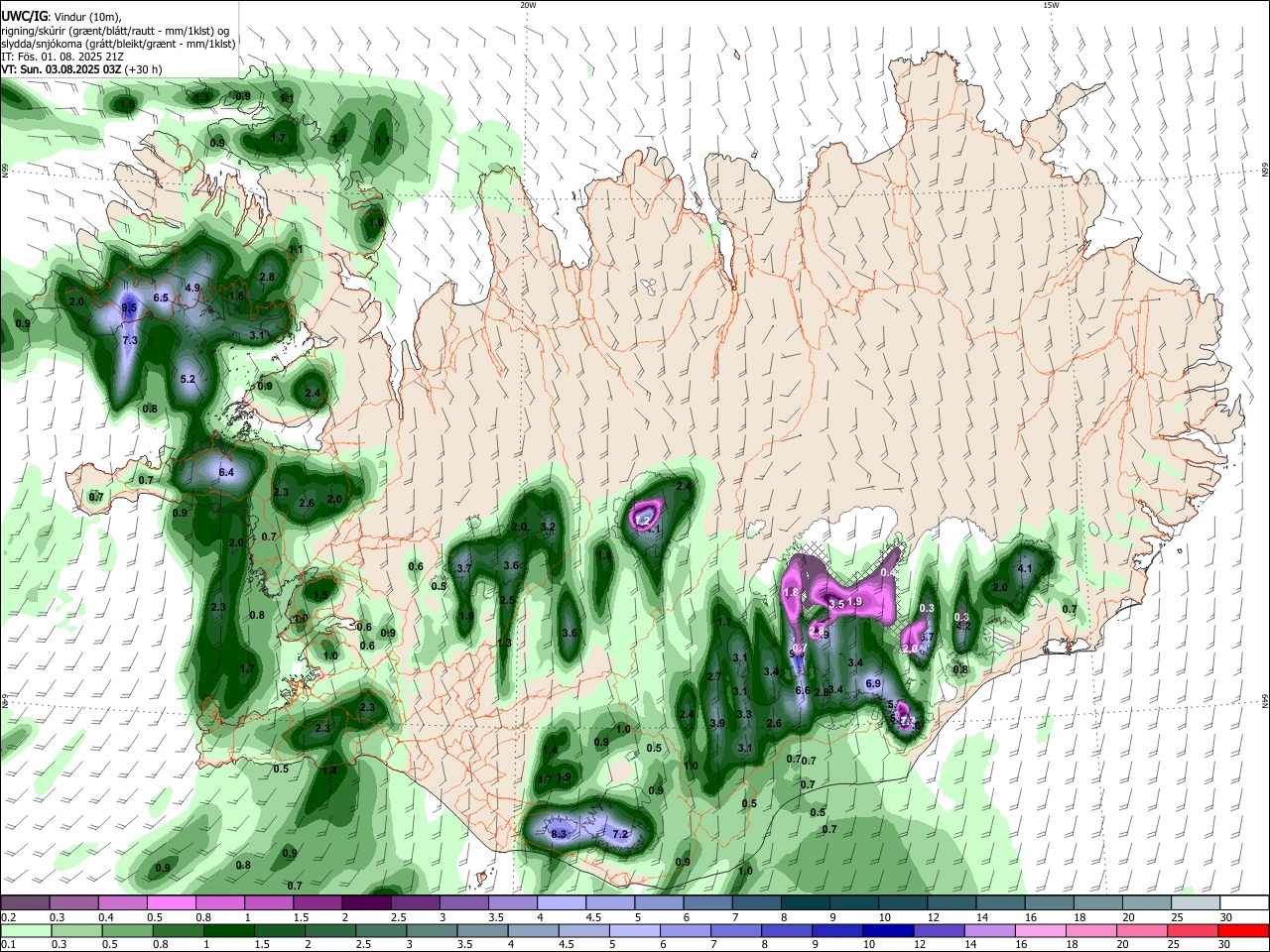Click the 7.3 precipitation value on the map
Image resolution: width=1270 pixels, height=952 pixels.
[129, 340]
